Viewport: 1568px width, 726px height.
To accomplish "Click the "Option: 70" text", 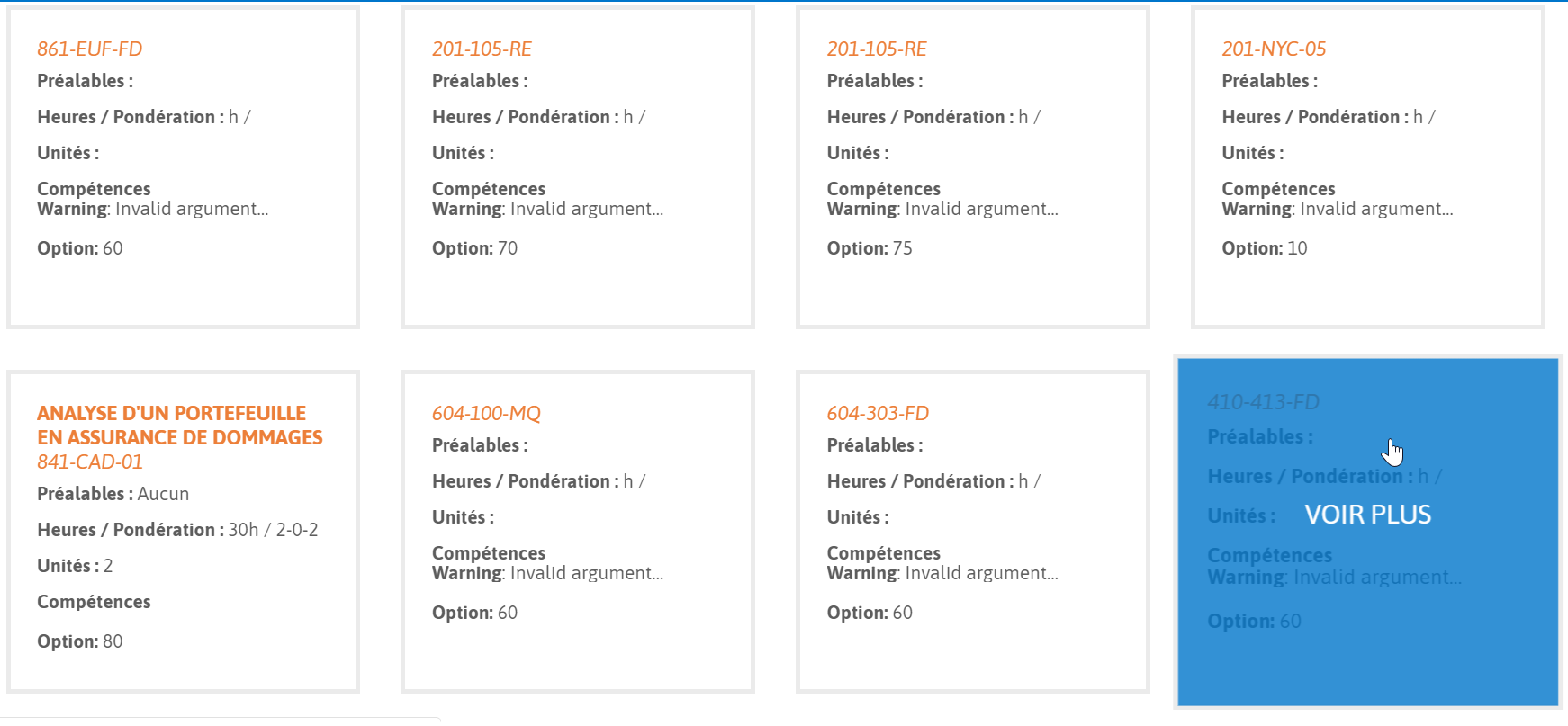I will coord(474,248).
